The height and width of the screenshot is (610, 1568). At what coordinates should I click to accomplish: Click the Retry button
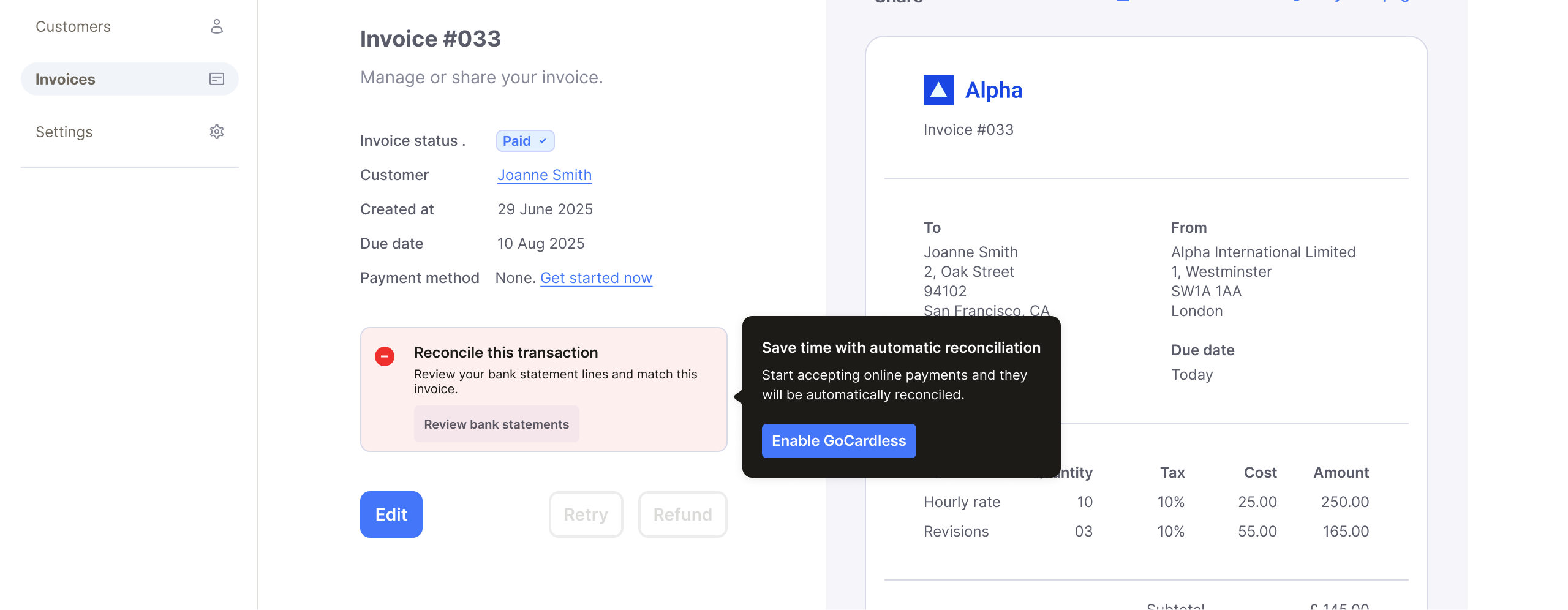[x=586, y=514]
